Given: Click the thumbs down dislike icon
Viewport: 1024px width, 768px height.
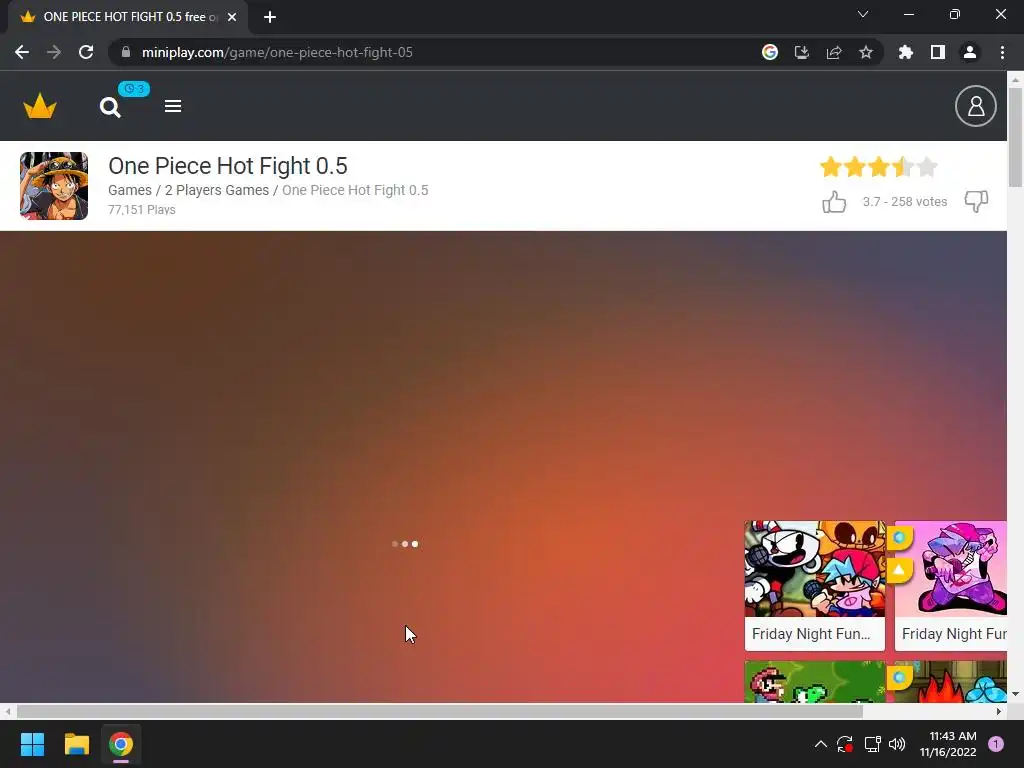Looking at the screenshot, I should click(976, 201).
